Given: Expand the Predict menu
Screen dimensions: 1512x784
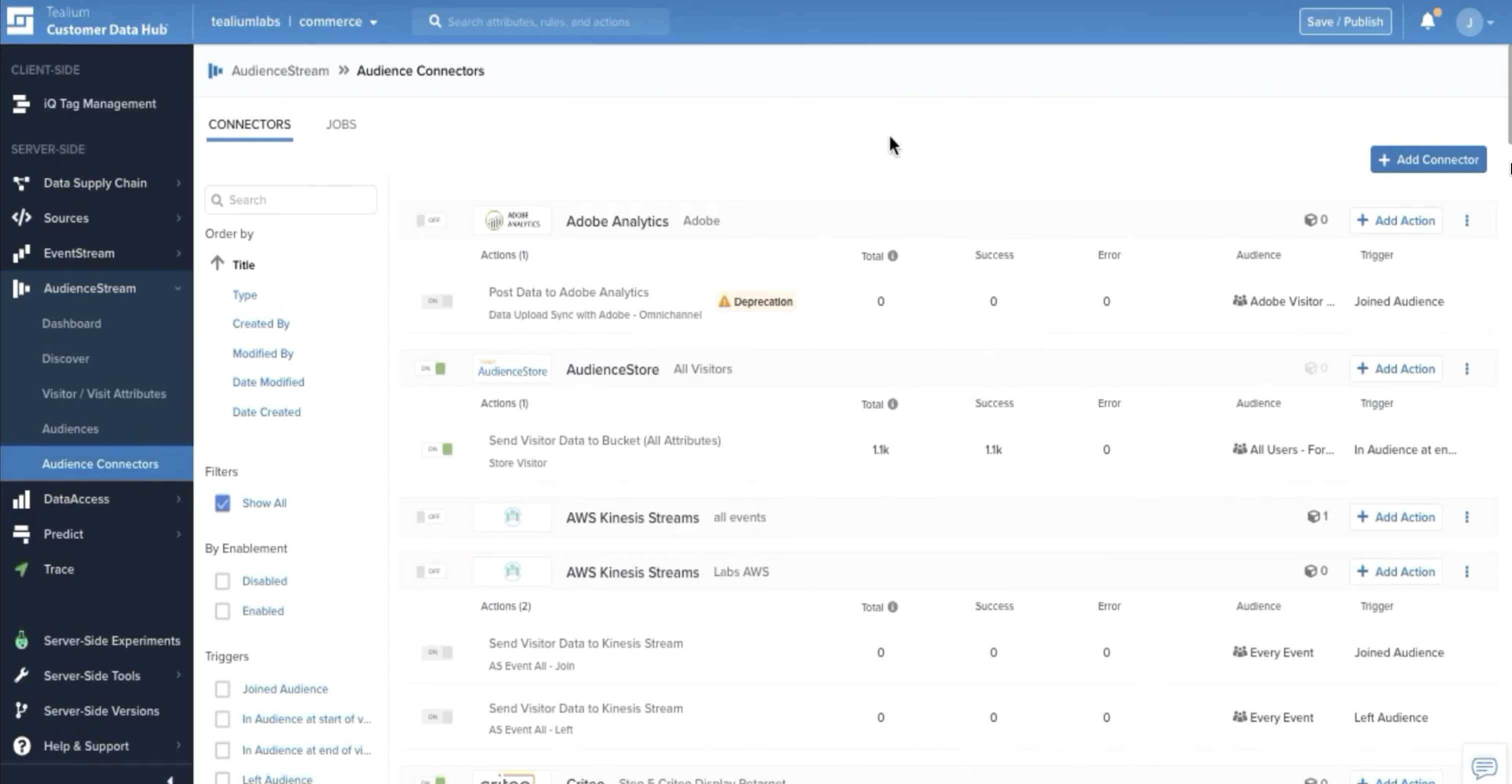Looking at the screenshot, I should point(178,534).
